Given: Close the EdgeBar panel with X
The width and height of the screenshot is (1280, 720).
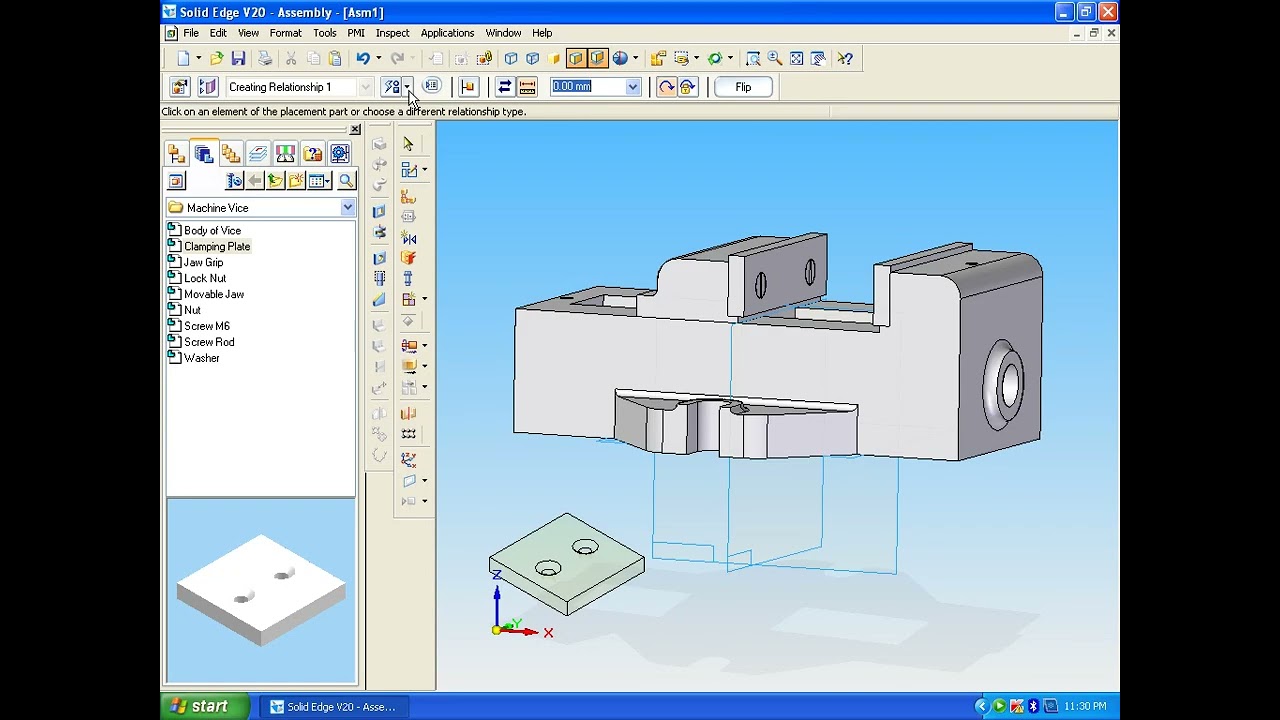Looking at the screenshot, I should (355, 130).
